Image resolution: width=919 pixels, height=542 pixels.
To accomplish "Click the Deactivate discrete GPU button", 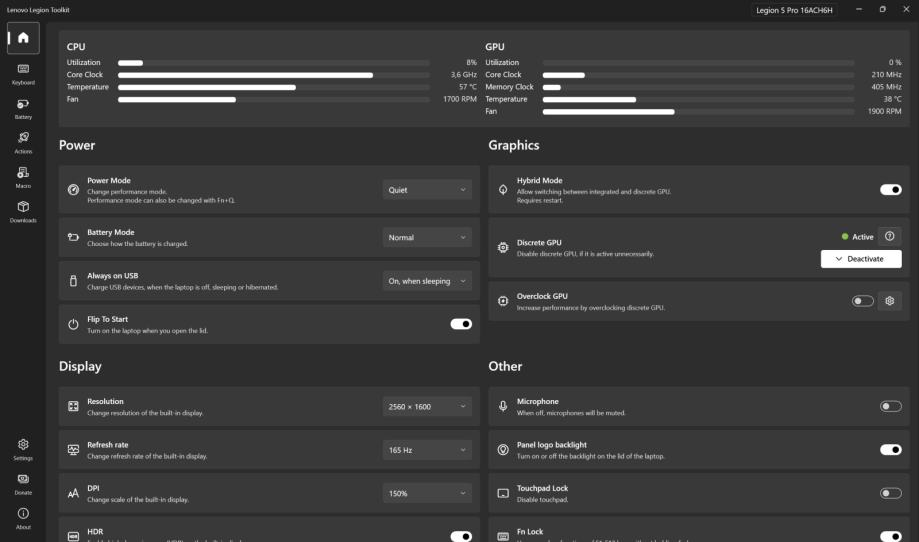I will click(861, 259).
